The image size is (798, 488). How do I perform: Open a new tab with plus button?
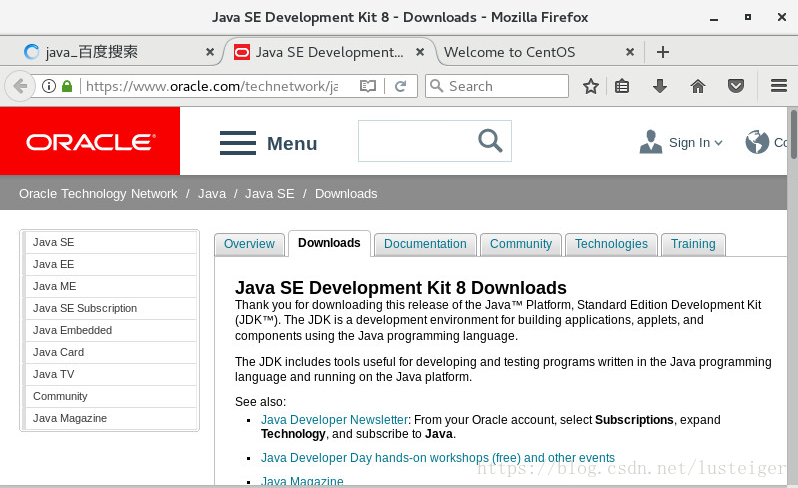(663, 52)
